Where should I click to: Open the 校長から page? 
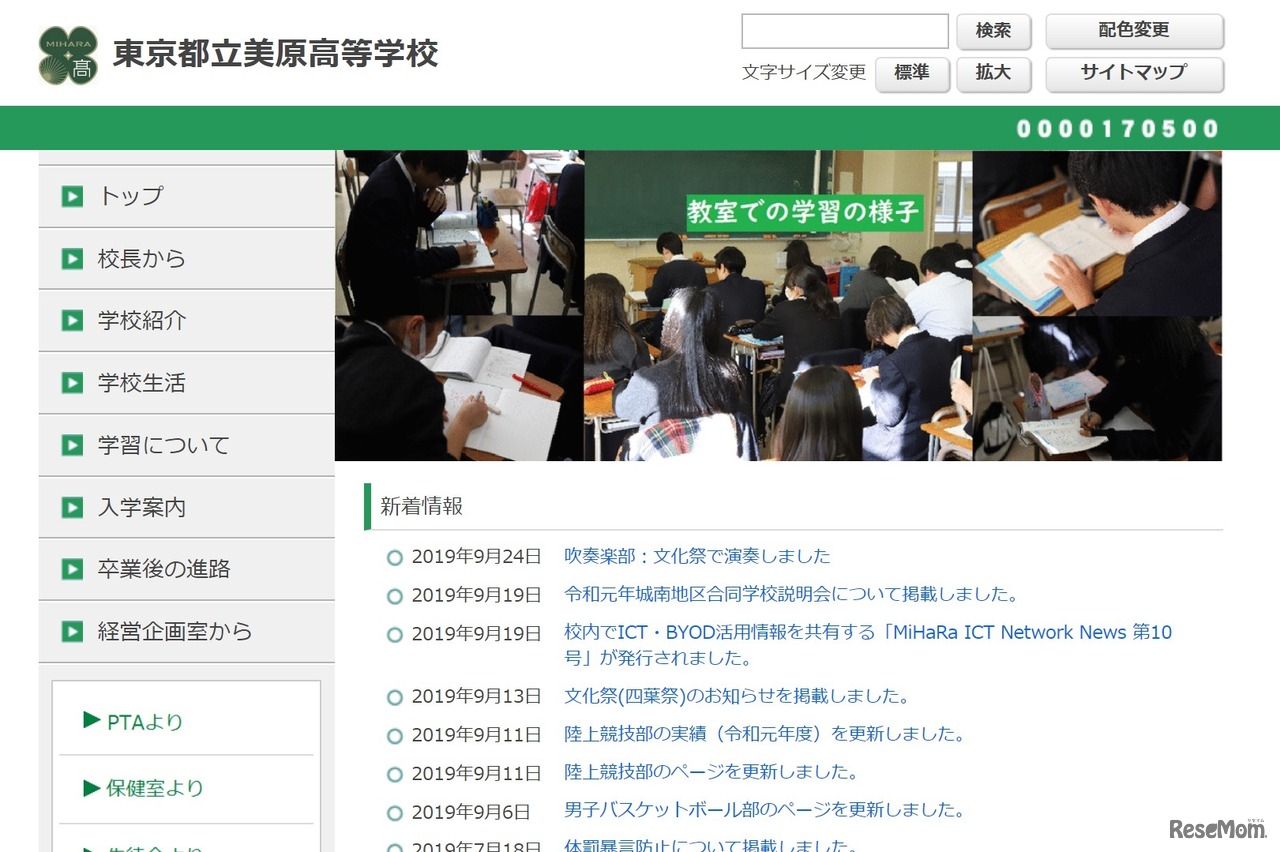click(x=141, y=258)
